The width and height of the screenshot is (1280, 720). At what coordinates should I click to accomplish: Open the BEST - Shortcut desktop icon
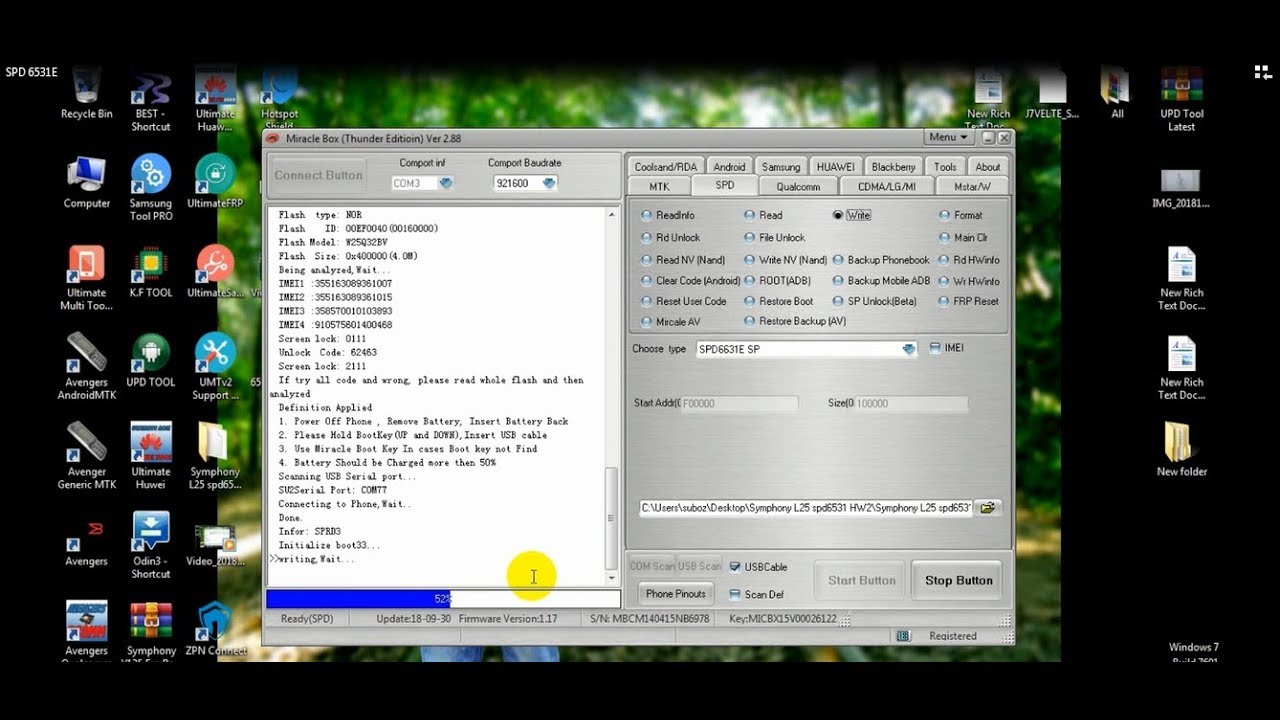tap(151, 100)
